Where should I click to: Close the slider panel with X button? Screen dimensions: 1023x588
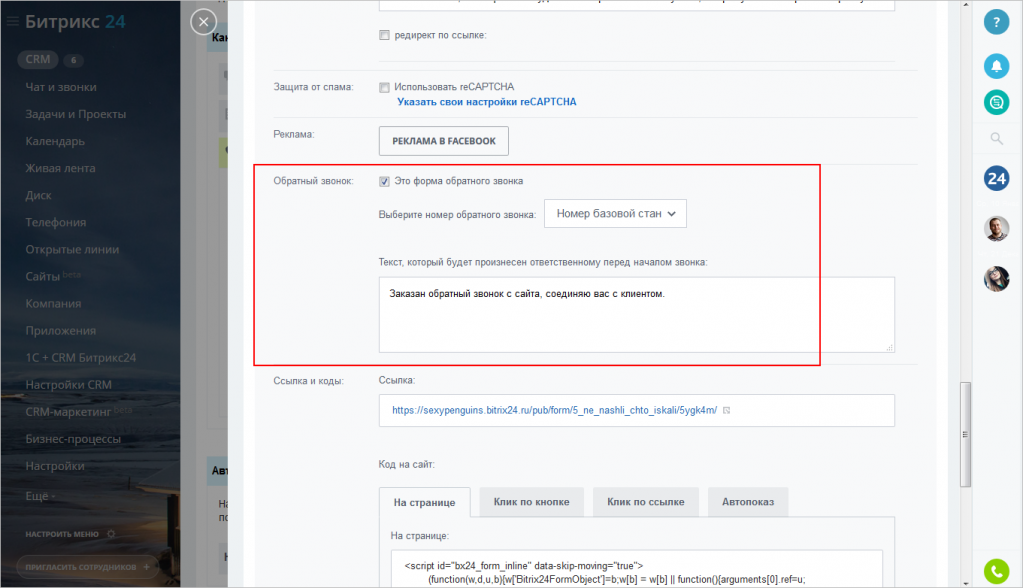click(204, 22)
